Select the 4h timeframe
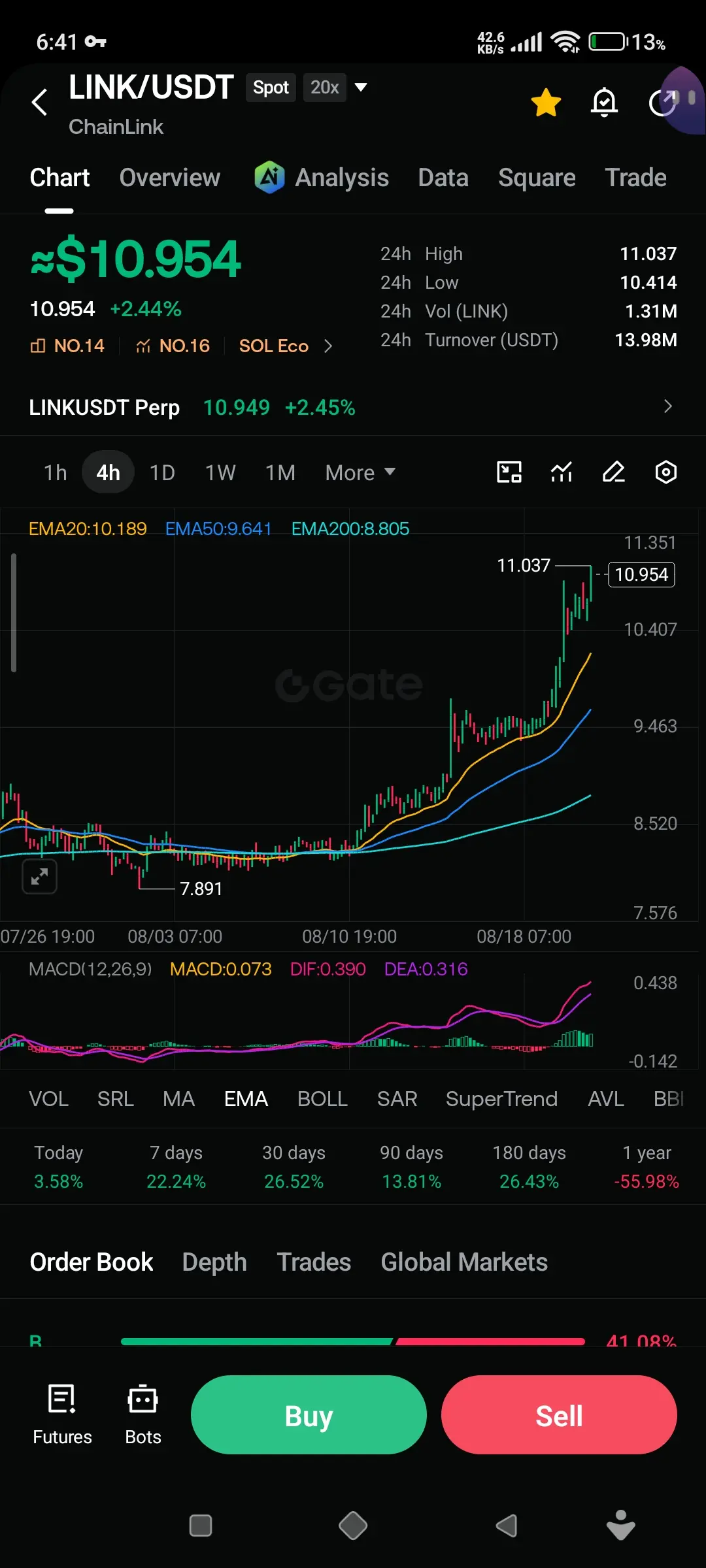 108,472
